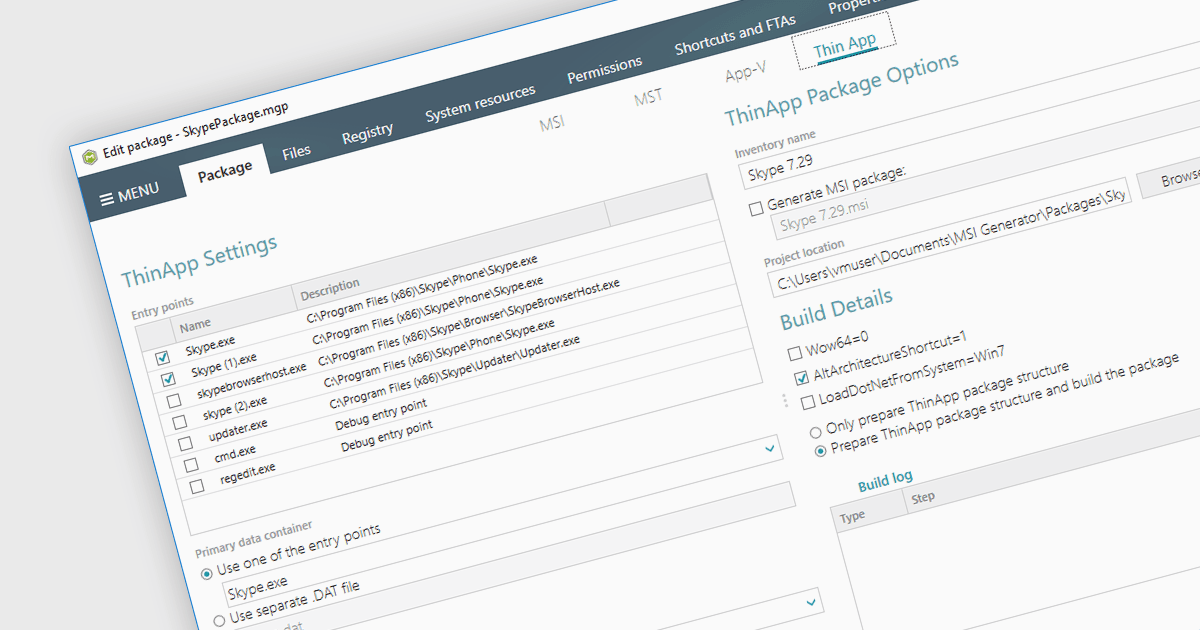Select the MST sub-tab
This screenshot has width=1200, height=630.
pyautogui.click(x=648, y=98)
